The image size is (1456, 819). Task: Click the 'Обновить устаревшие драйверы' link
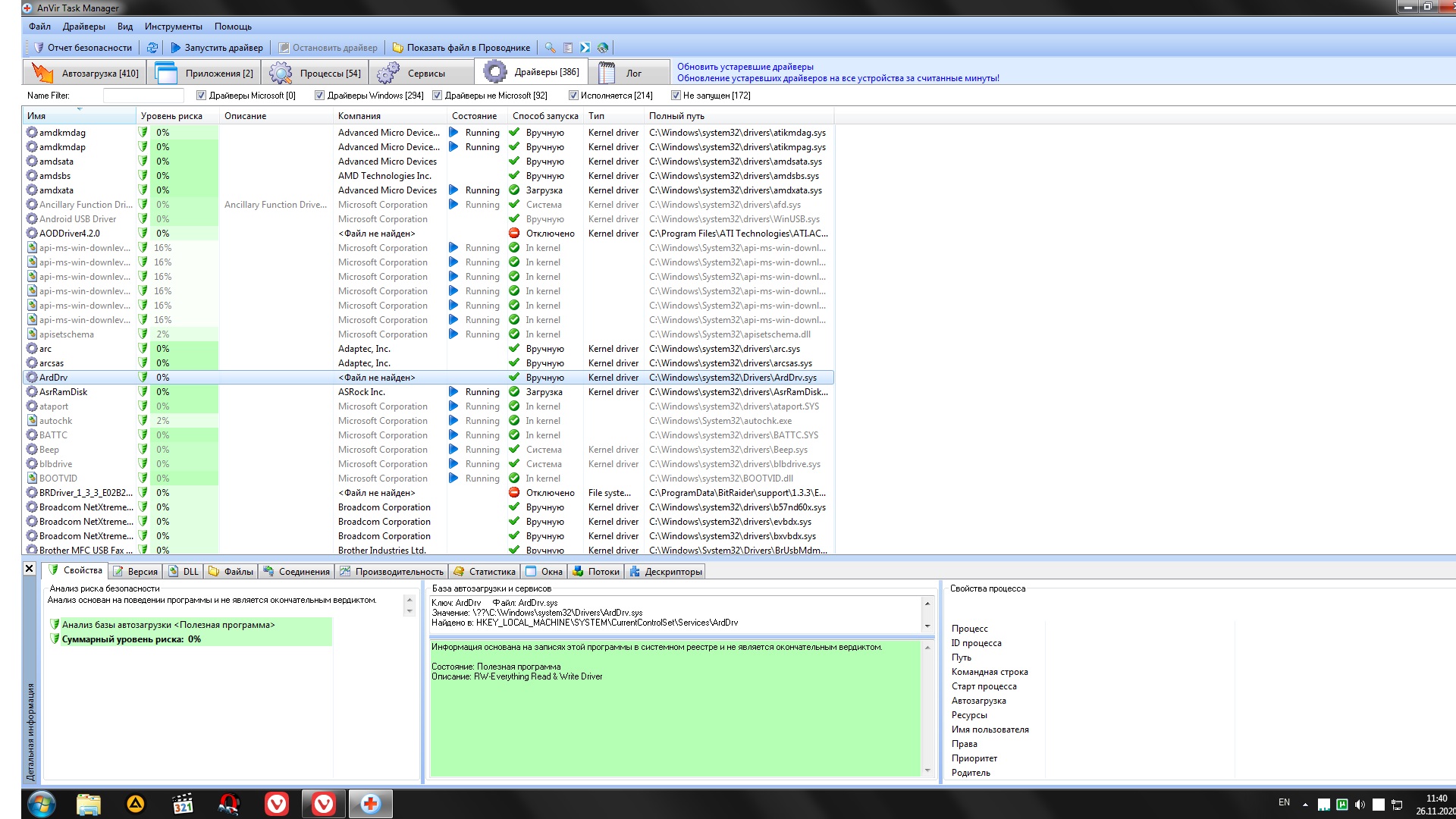[x=745, y=67]
